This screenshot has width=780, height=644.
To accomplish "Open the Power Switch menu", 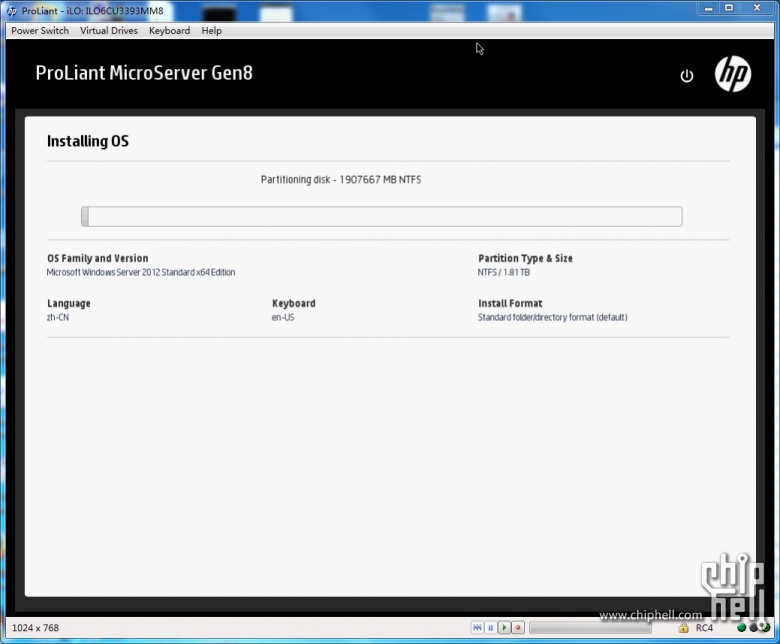I will click(x=40, y=31).
